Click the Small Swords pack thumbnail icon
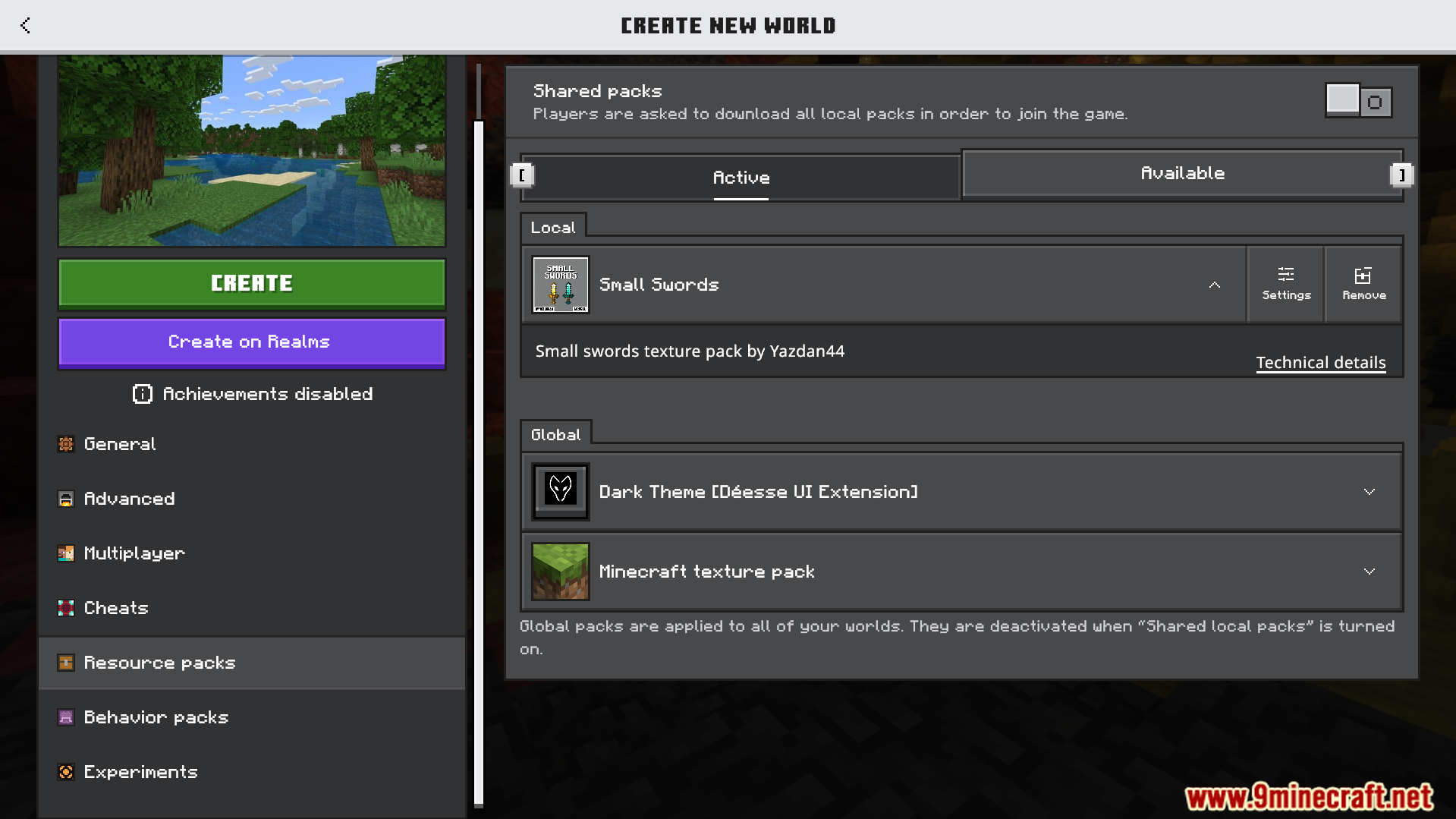 561,285
